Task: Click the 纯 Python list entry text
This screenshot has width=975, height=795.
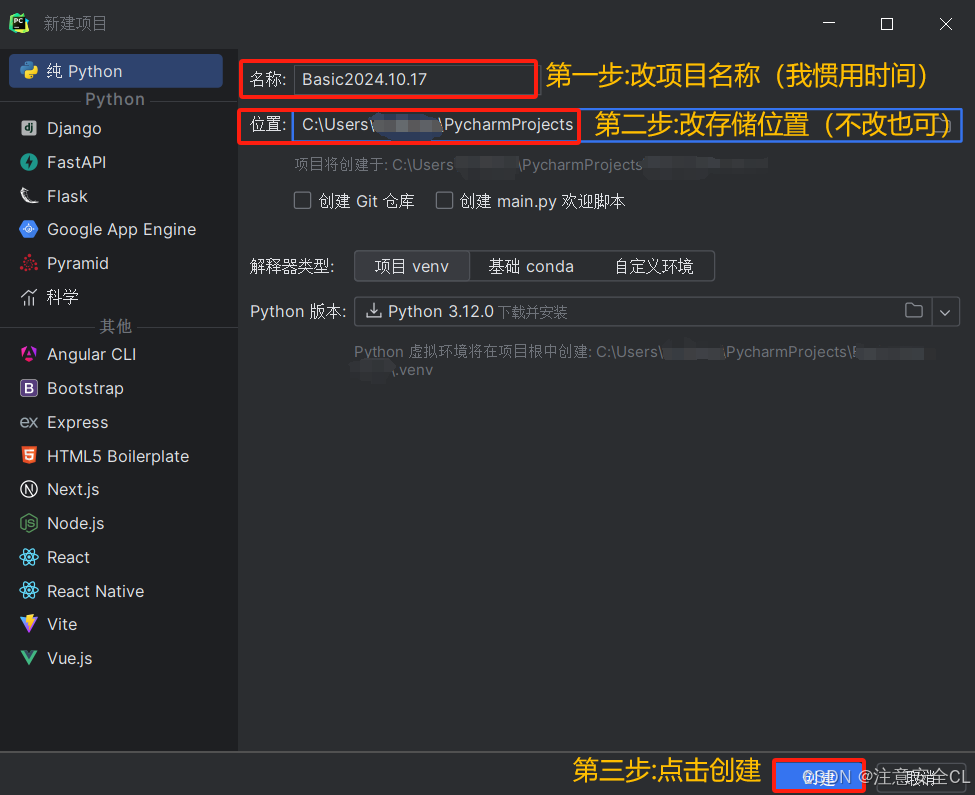Action: coord(84,71)
